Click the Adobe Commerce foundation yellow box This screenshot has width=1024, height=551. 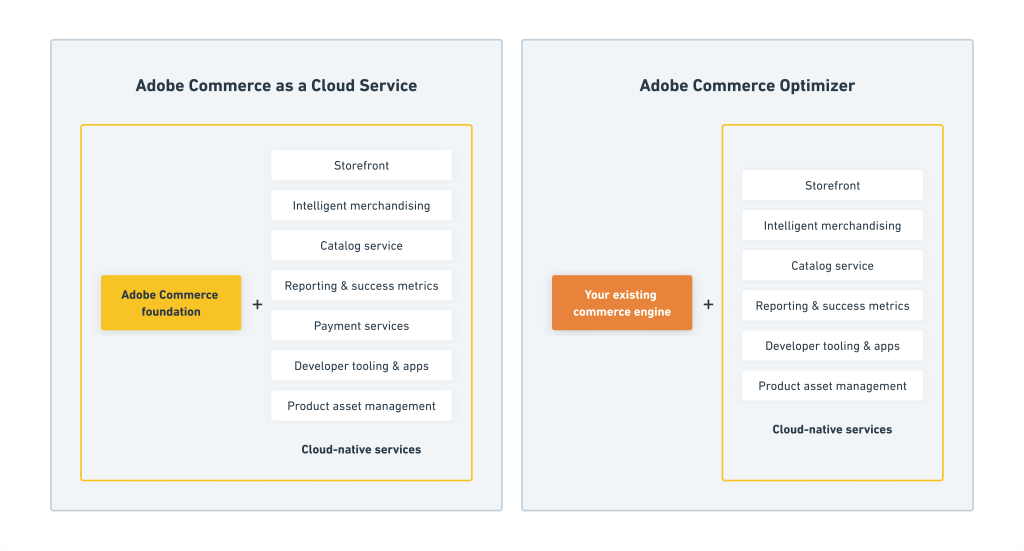pos(171,302)
